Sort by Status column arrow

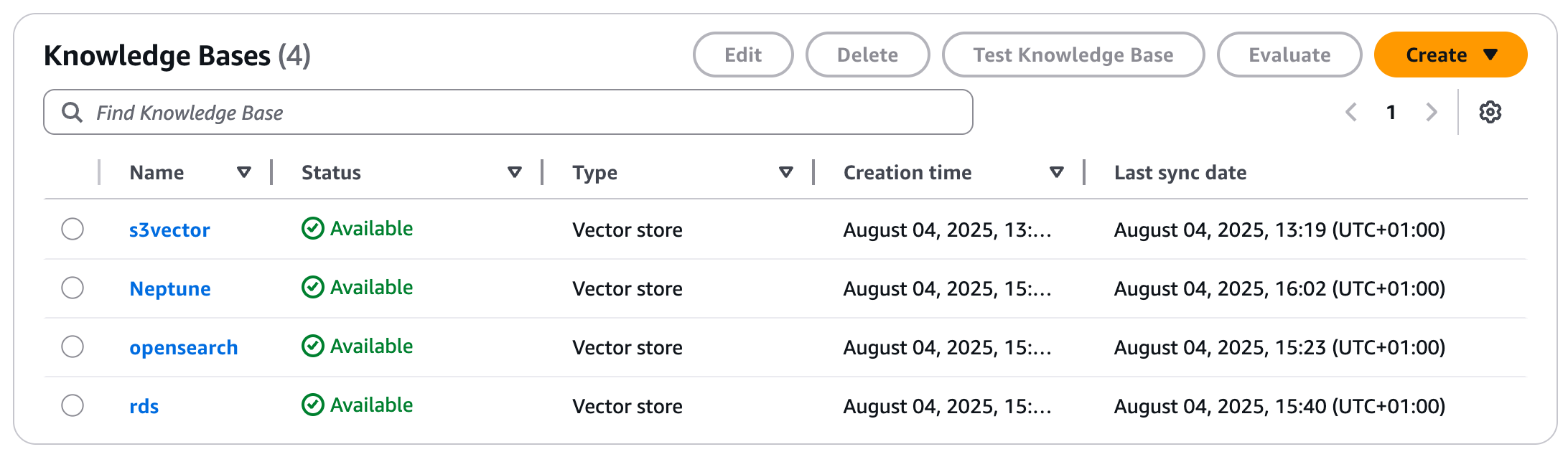pyautogui.click(x=514, y=172)
